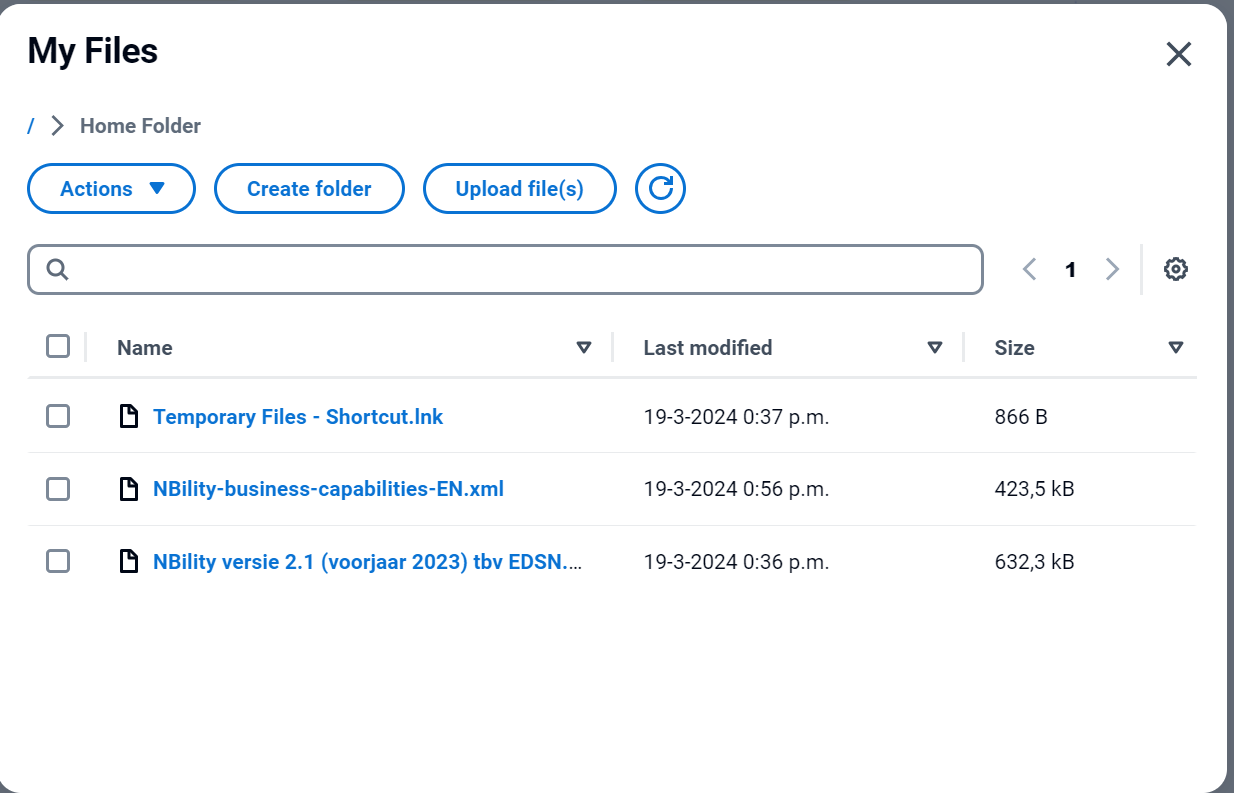The width and height of the screenshot is (1234, 793).
Task: Open the sort dropdown on the Name column
Action: coord(584,347)
